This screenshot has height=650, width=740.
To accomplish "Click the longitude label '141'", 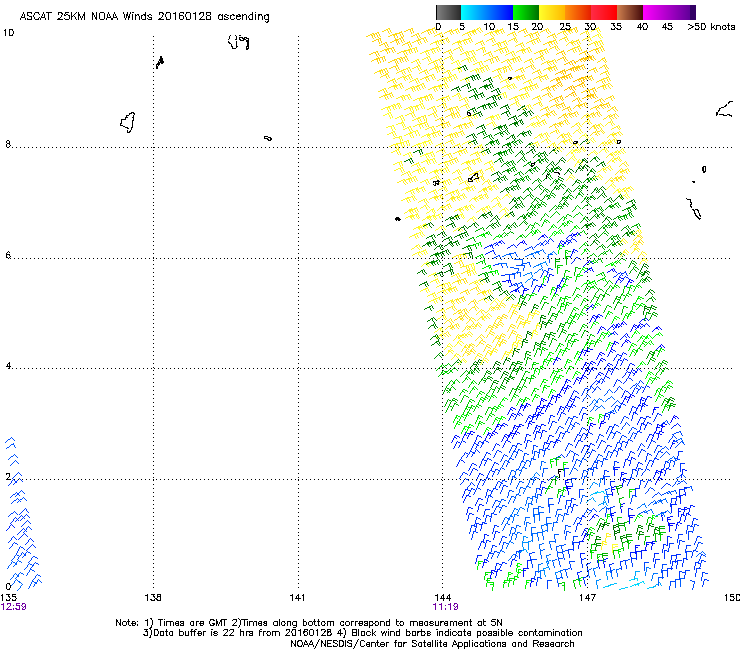I will pyautogui.click(x=297, y=598).
